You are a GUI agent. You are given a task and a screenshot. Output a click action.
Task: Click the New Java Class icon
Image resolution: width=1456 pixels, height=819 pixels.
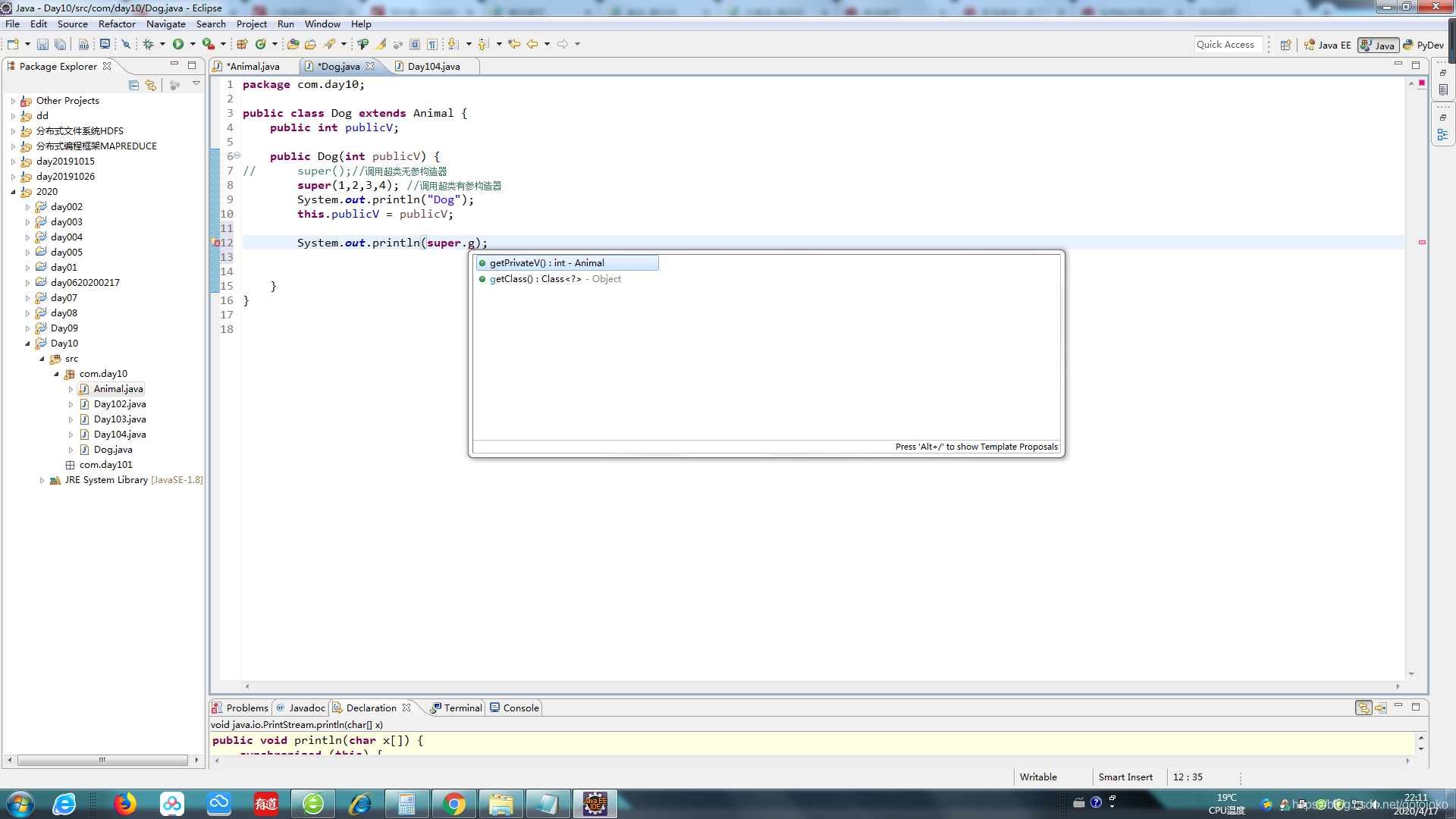(261, 45)
